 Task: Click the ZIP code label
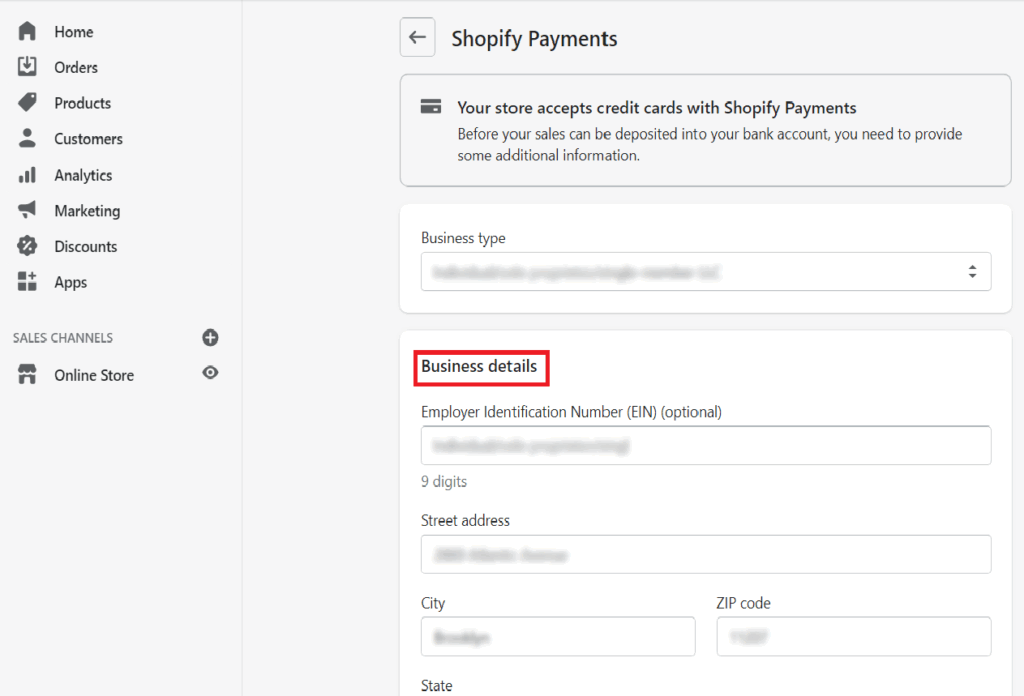point(743,603)
